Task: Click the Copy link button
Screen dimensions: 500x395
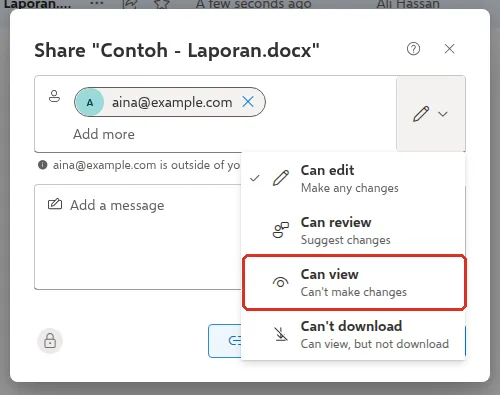Action: click(225, 341)
